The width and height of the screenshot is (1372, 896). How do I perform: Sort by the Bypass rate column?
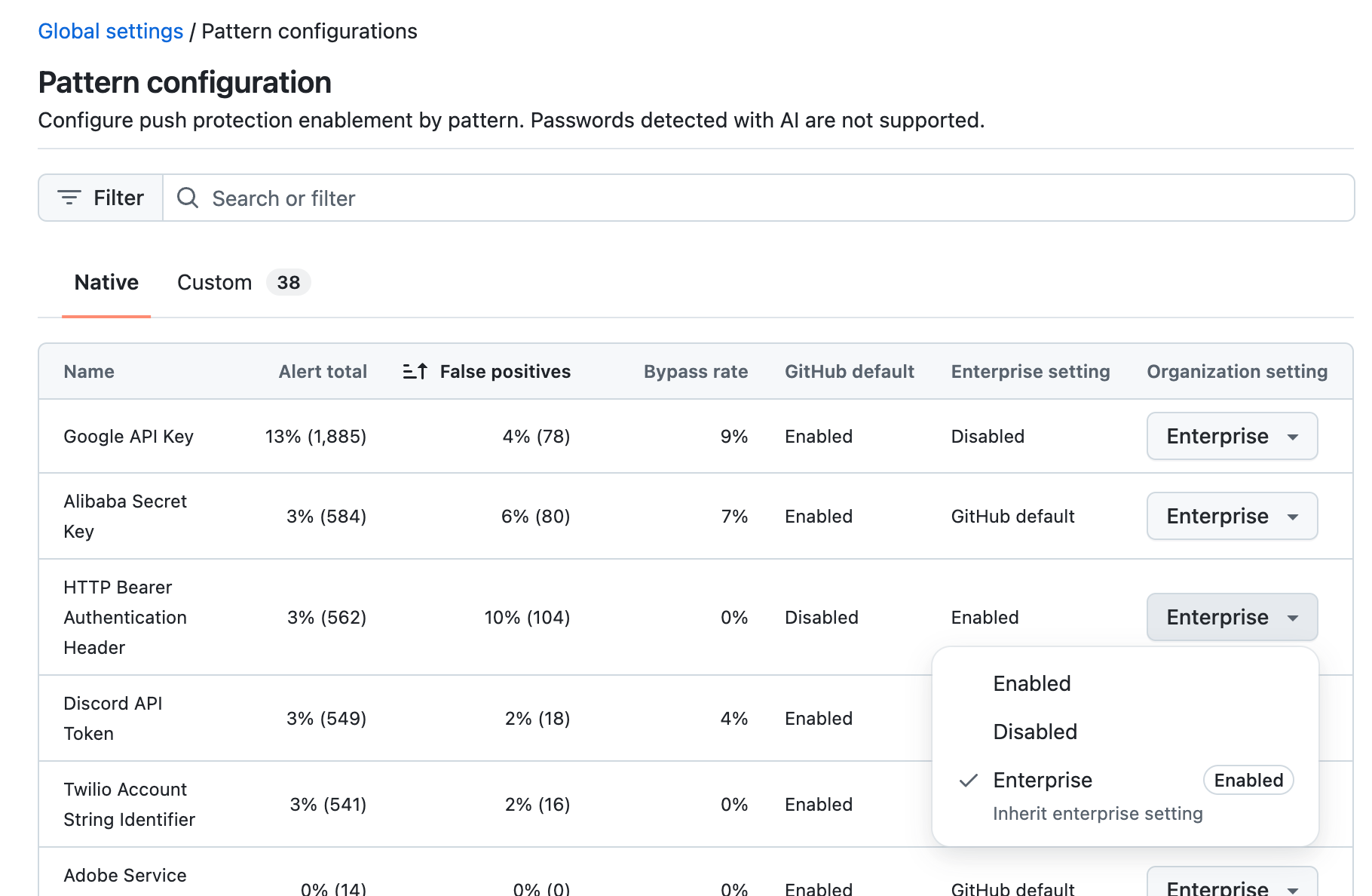[x=695, y=371]
